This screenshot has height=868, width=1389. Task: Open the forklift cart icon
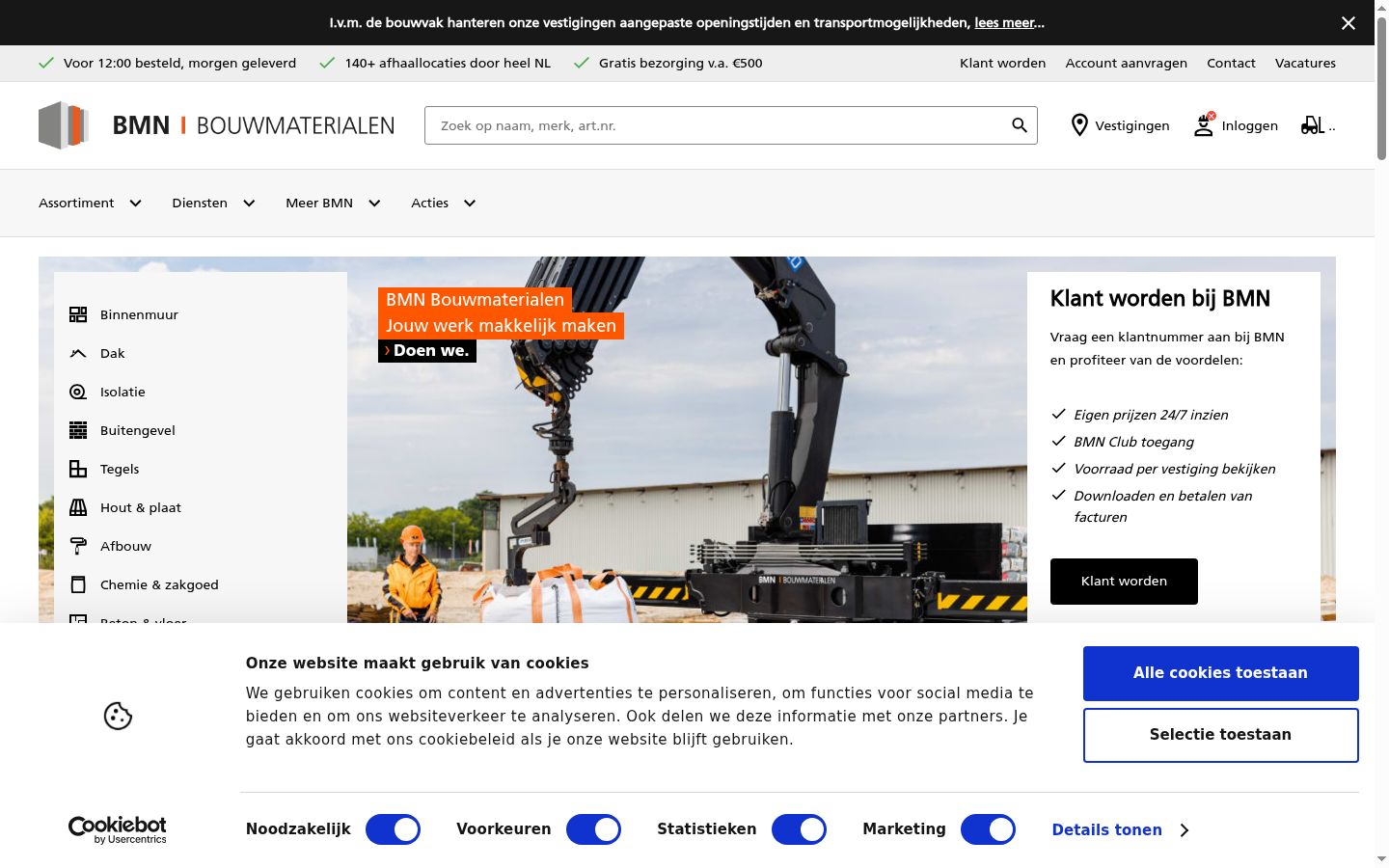point(1313,125)
